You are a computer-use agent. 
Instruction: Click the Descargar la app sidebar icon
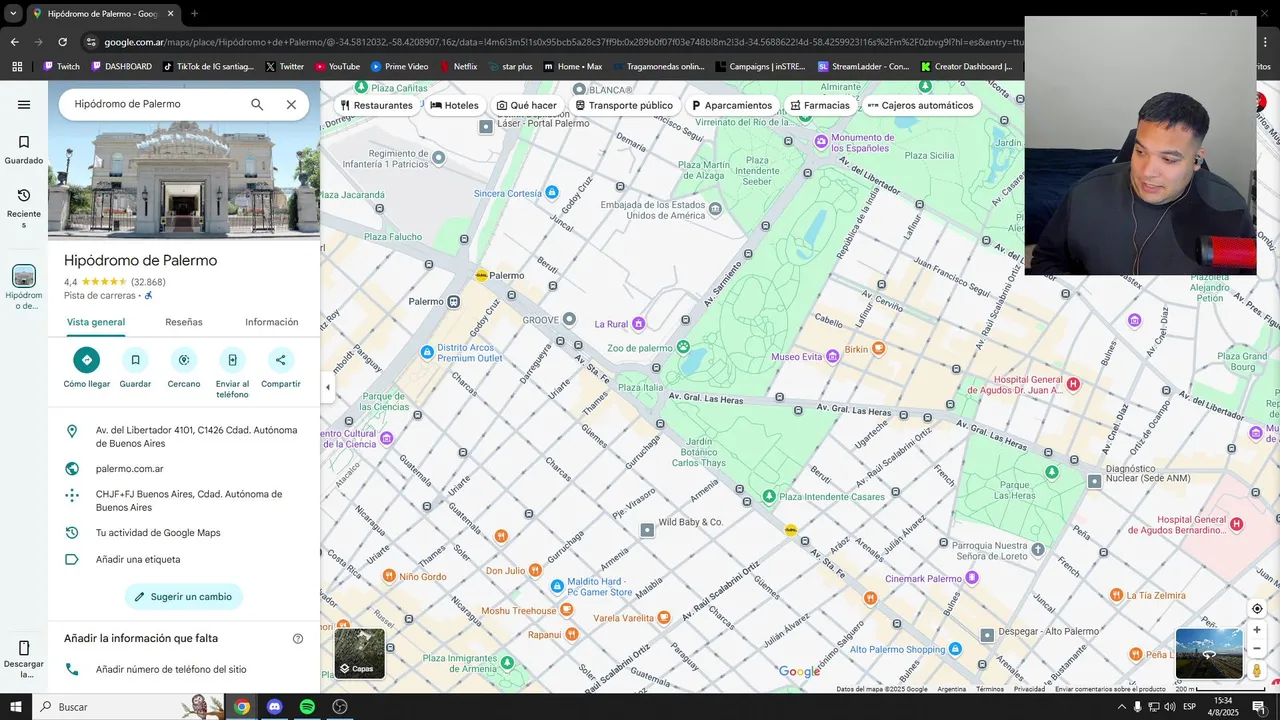click(x=24, y=660)
